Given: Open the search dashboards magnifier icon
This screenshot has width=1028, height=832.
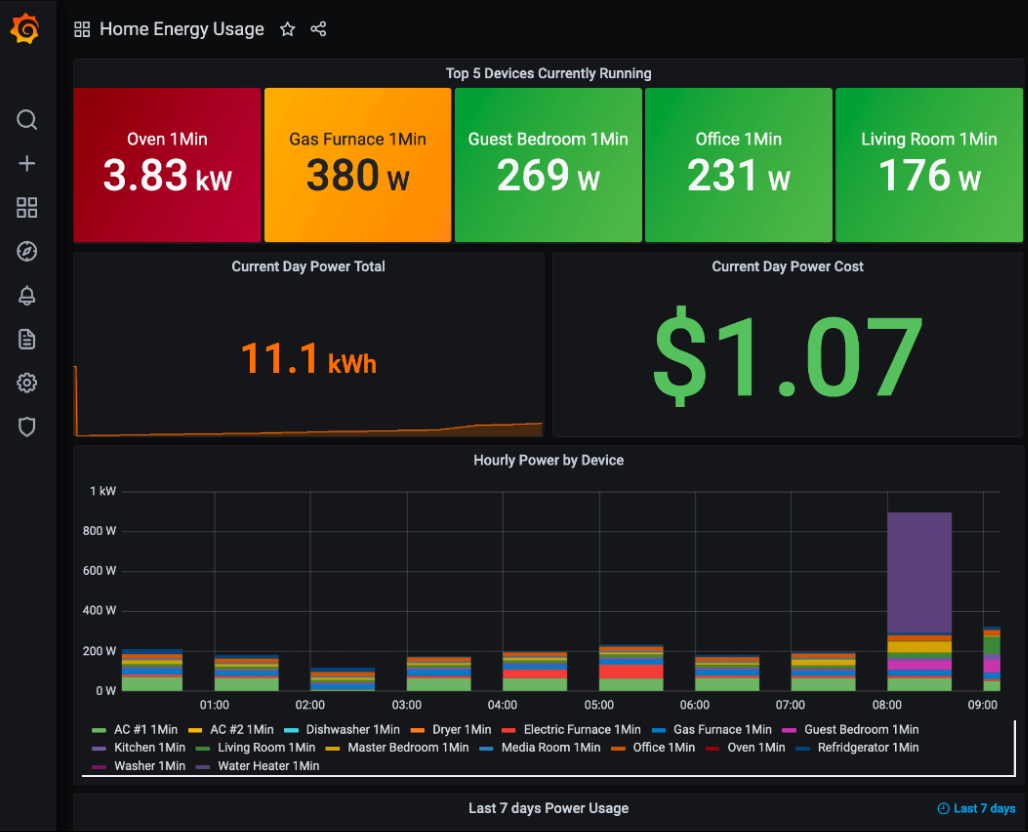Looking at the screenshot, I should [27, 120].
